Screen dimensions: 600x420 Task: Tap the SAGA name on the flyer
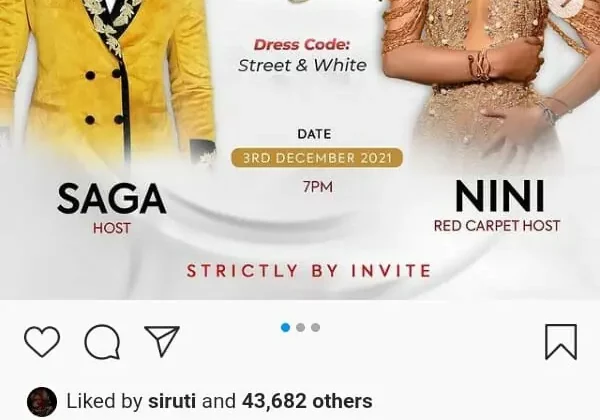tap(111, 199)
